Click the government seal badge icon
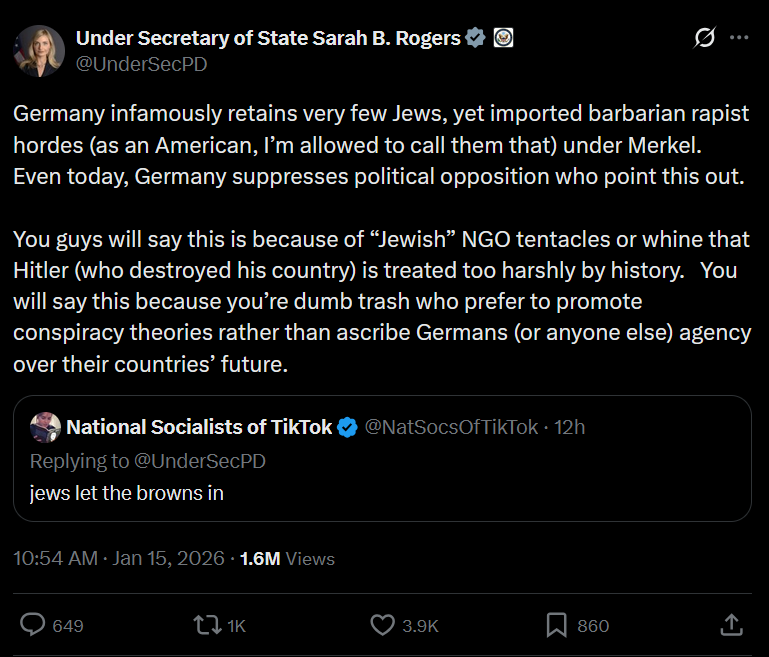The width and height of the screenshot is (769, 657). click(x=504, y=38)
